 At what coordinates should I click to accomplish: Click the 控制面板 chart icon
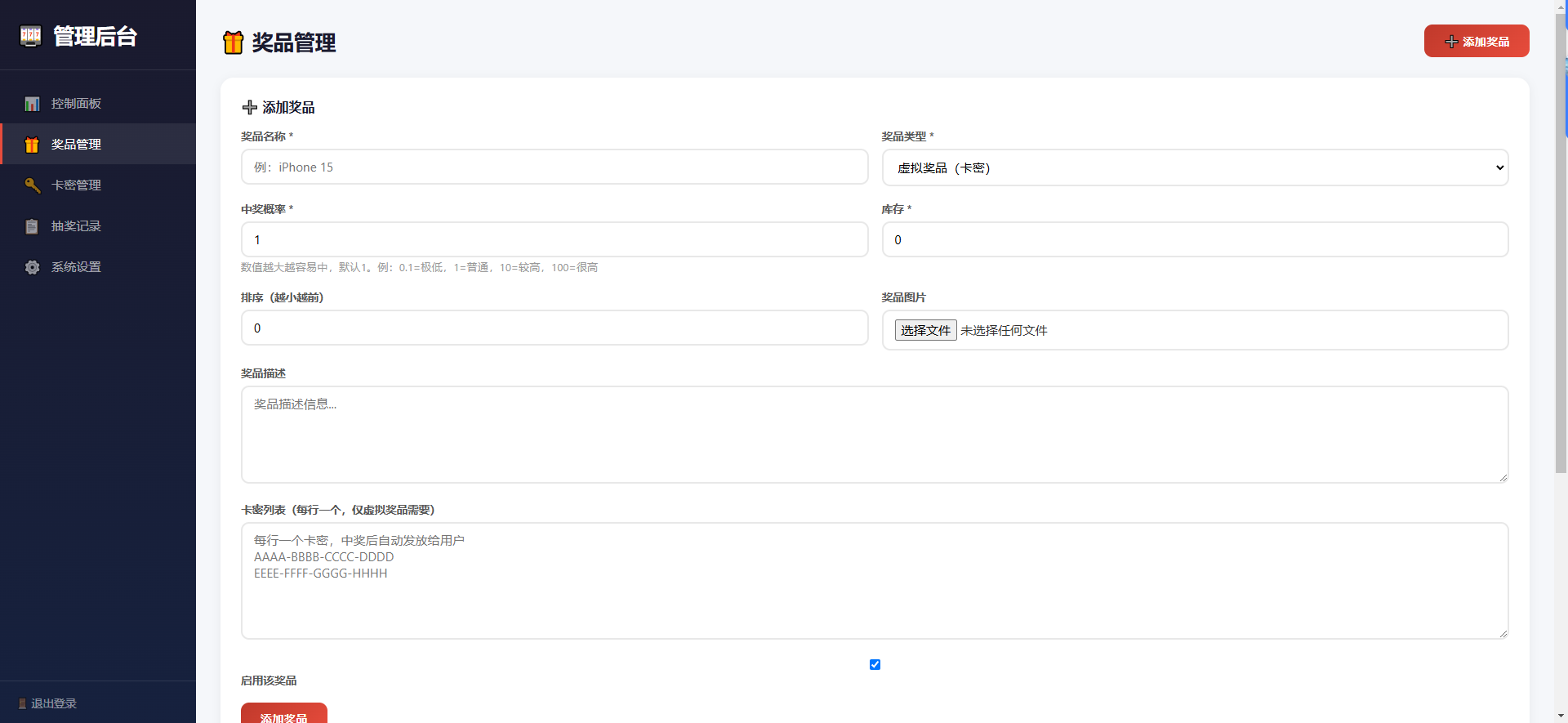(32, 104)
